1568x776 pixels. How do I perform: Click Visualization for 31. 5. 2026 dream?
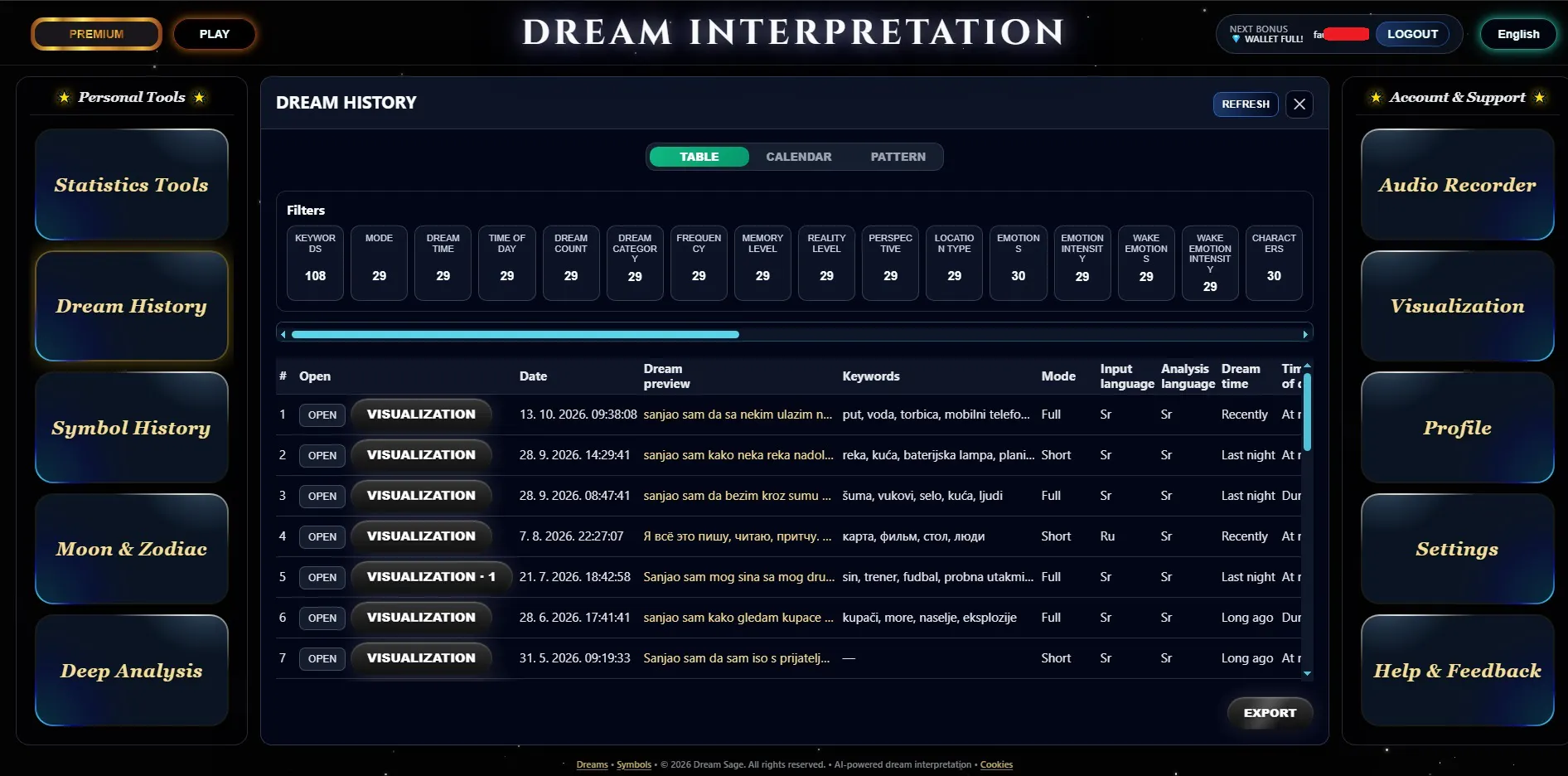[x=421, y=658]
